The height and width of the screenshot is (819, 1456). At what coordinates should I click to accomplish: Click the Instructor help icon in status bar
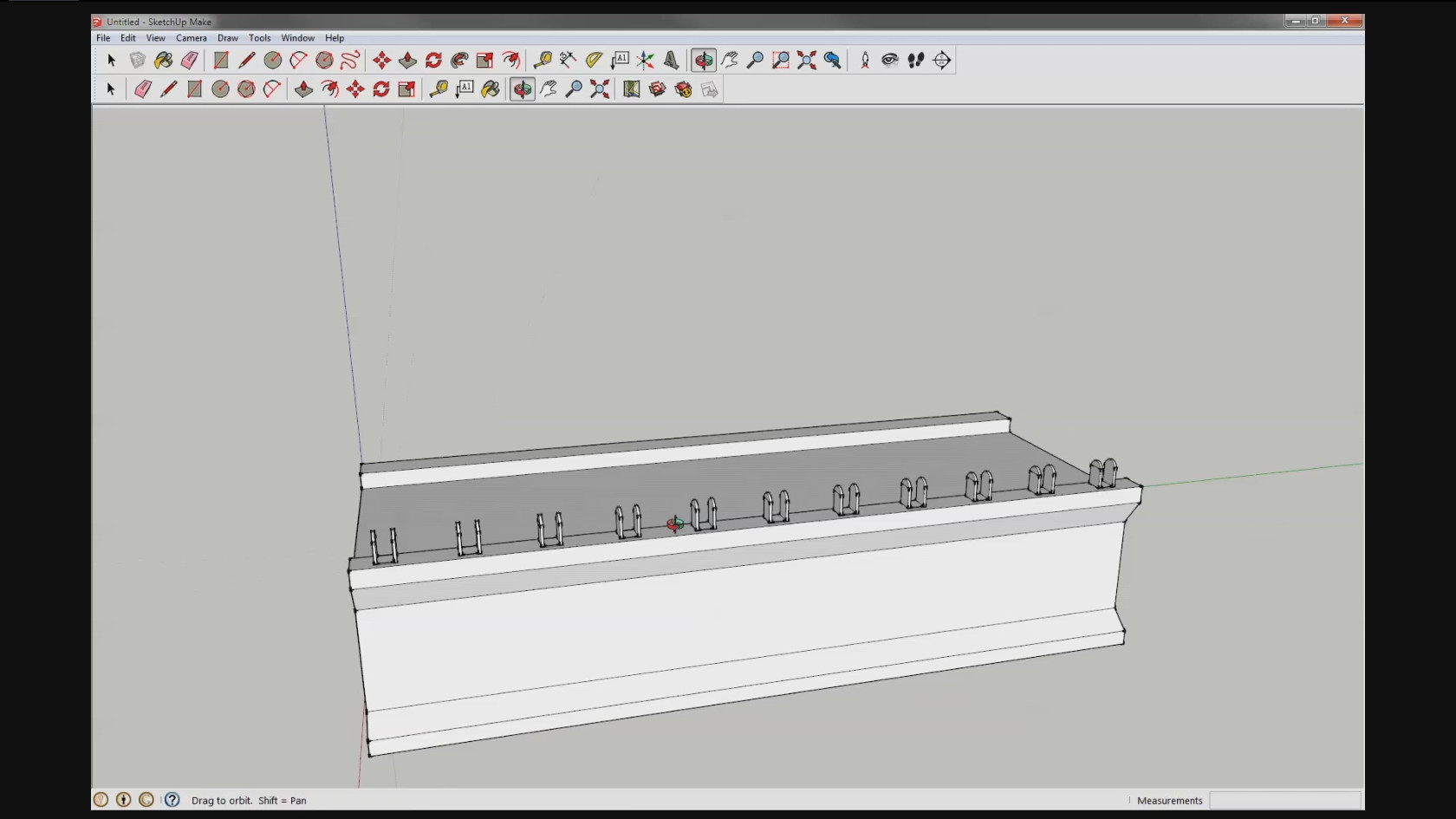pyautogui.click(x=172, y=800)
